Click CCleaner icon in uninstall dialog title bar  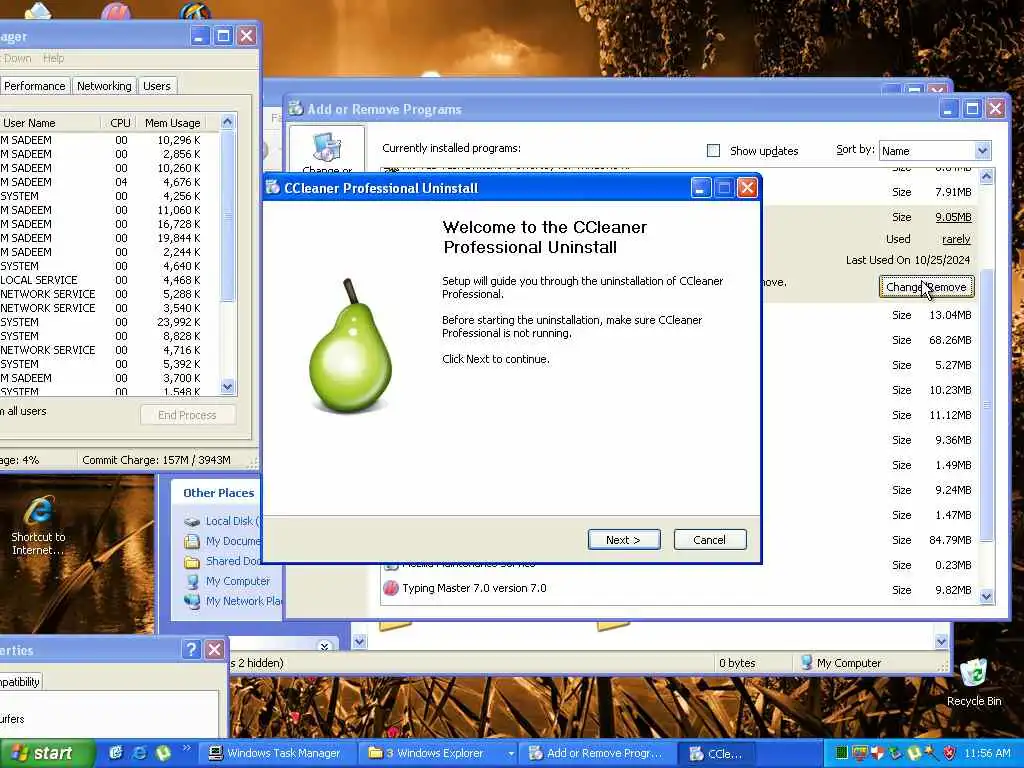[x=274, y=187]
